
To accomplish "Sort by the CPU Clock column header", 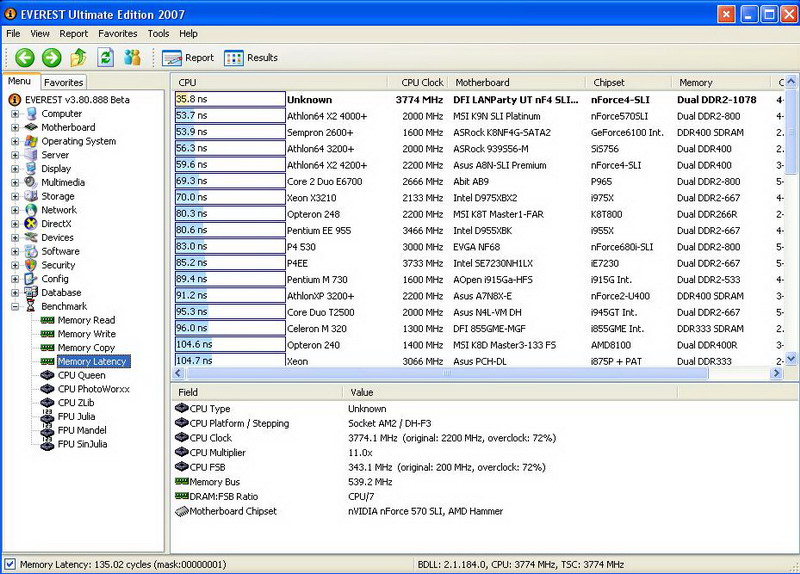I will 417,82.
